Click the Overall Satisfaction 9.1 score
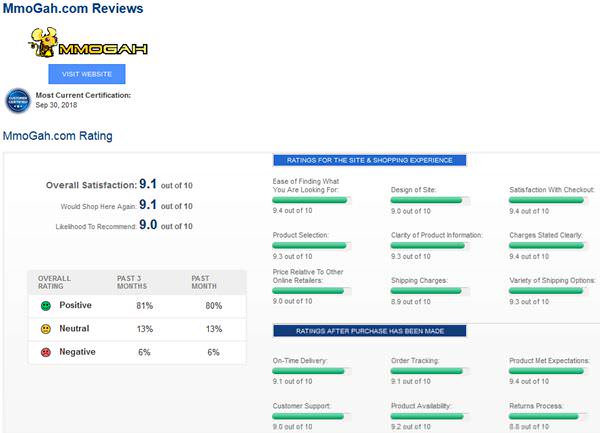Screen dimensions: 600x433 [x=148, y=184]
